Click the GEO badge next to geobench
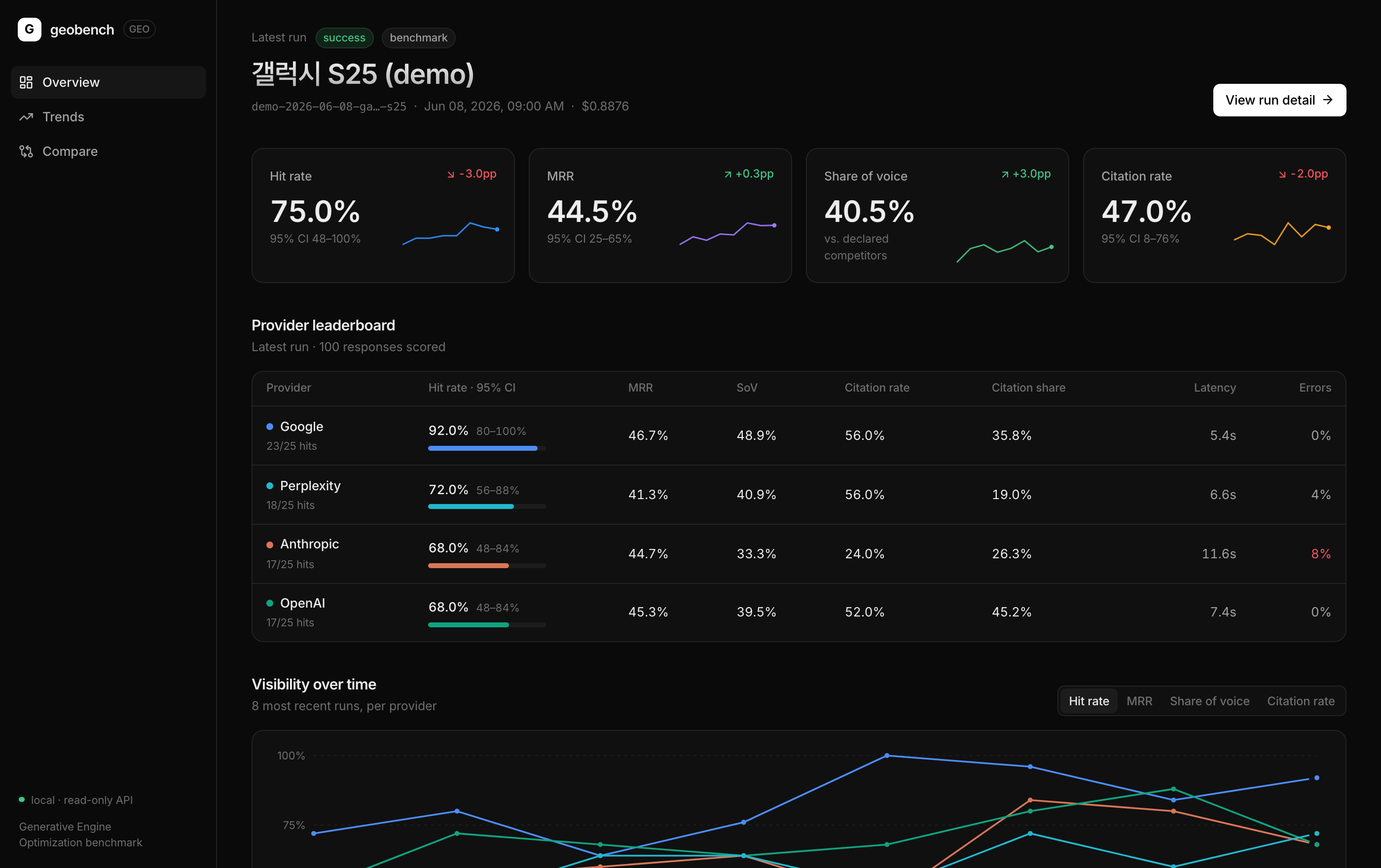 [x=140, y=29]
